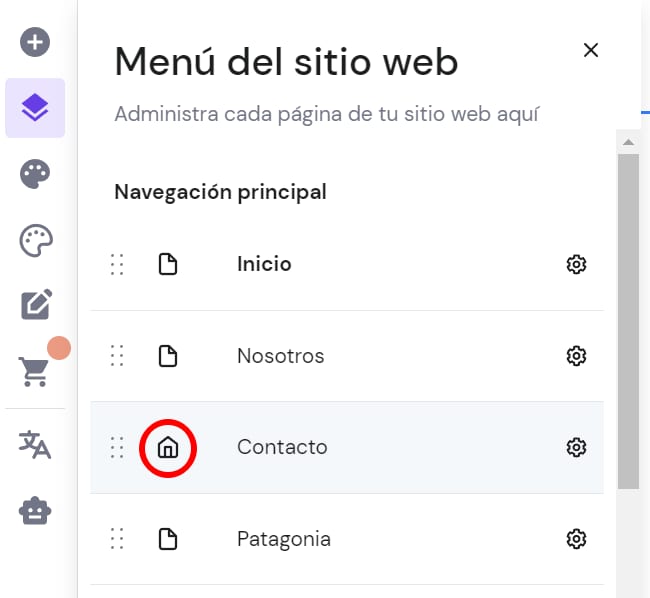
Task: Close the Menú del sitio web panel
Action: tap(591, 50)
